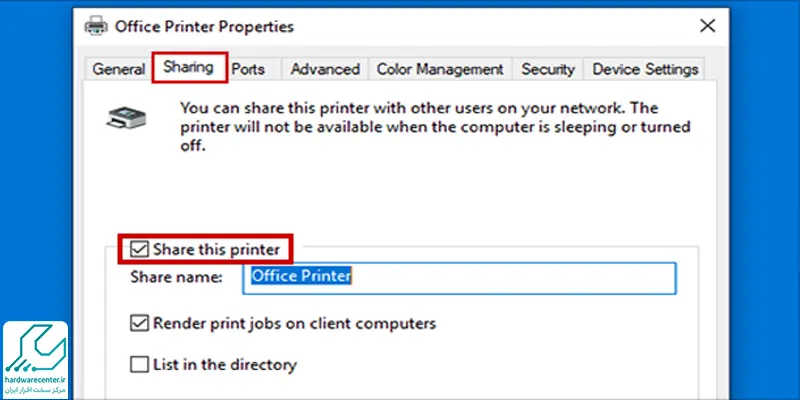The height and width of the screenshot is (400, 800).
Task: Toggle Render print jobs on client computers
Action: (x=139, y=323)
